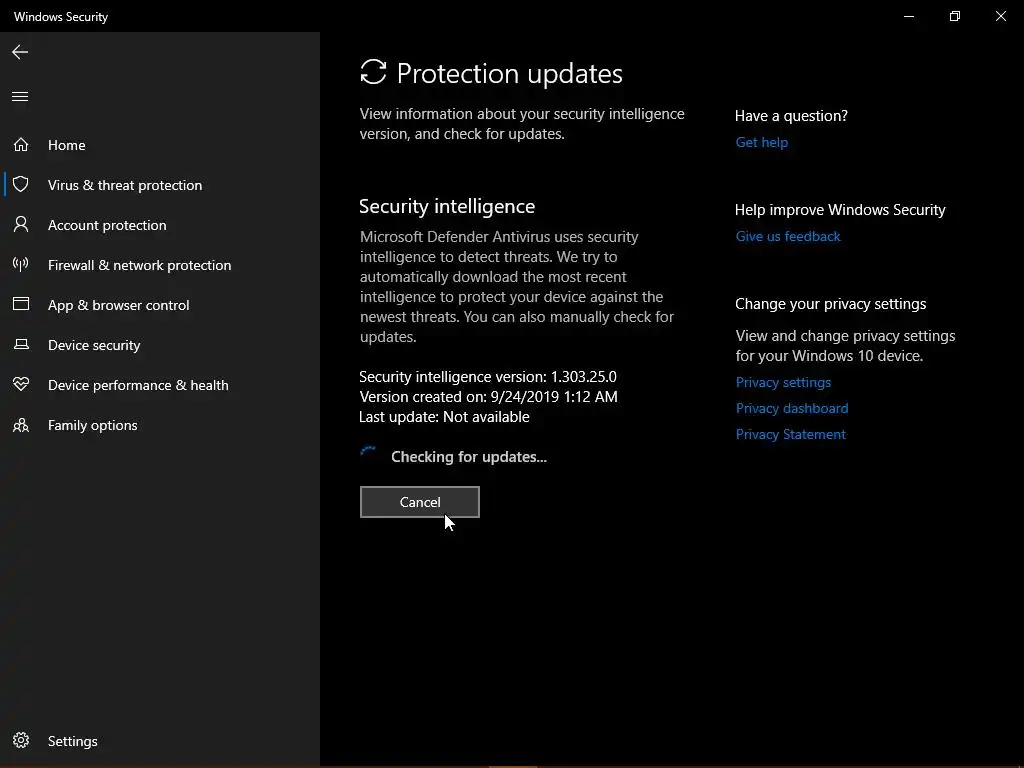Click the Home house icon
Screen dimensions: 1024x768
pos(21,144)
